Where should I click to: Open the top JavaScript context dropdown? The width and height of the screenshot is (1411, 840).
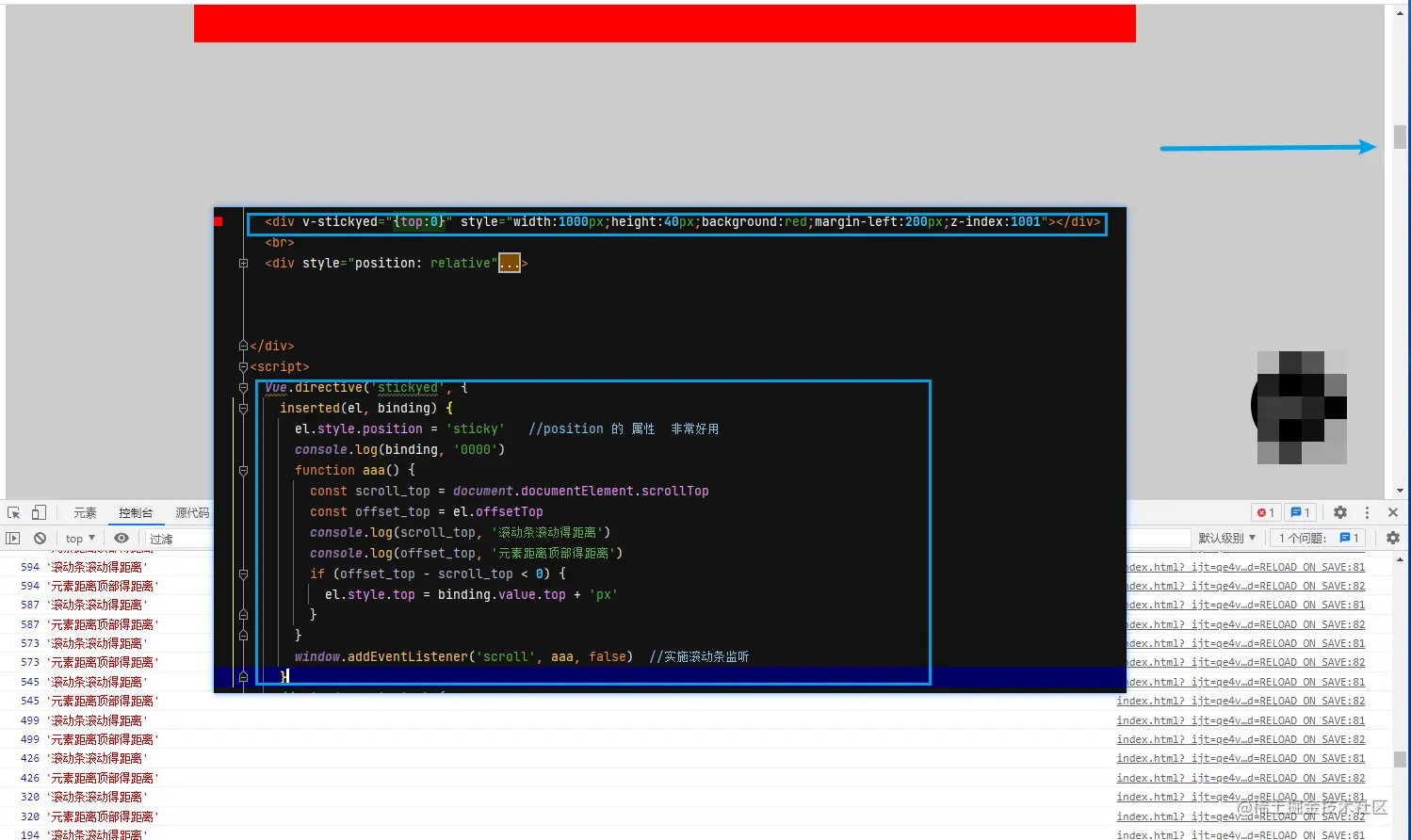(80, 539)
